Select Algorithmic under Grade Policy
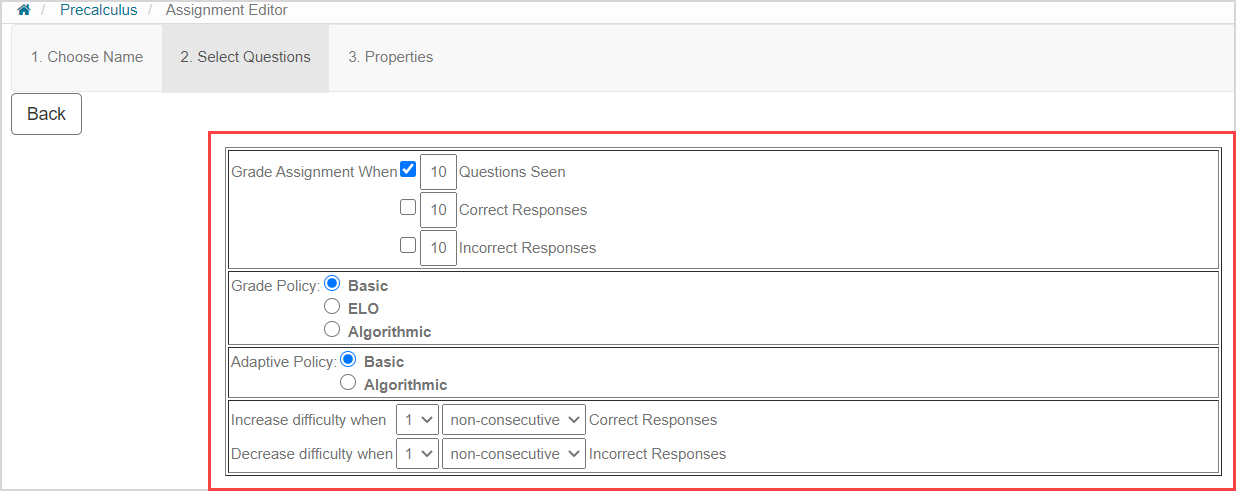The height and width of the screenshot is (491, 1236). click(332, 330)
